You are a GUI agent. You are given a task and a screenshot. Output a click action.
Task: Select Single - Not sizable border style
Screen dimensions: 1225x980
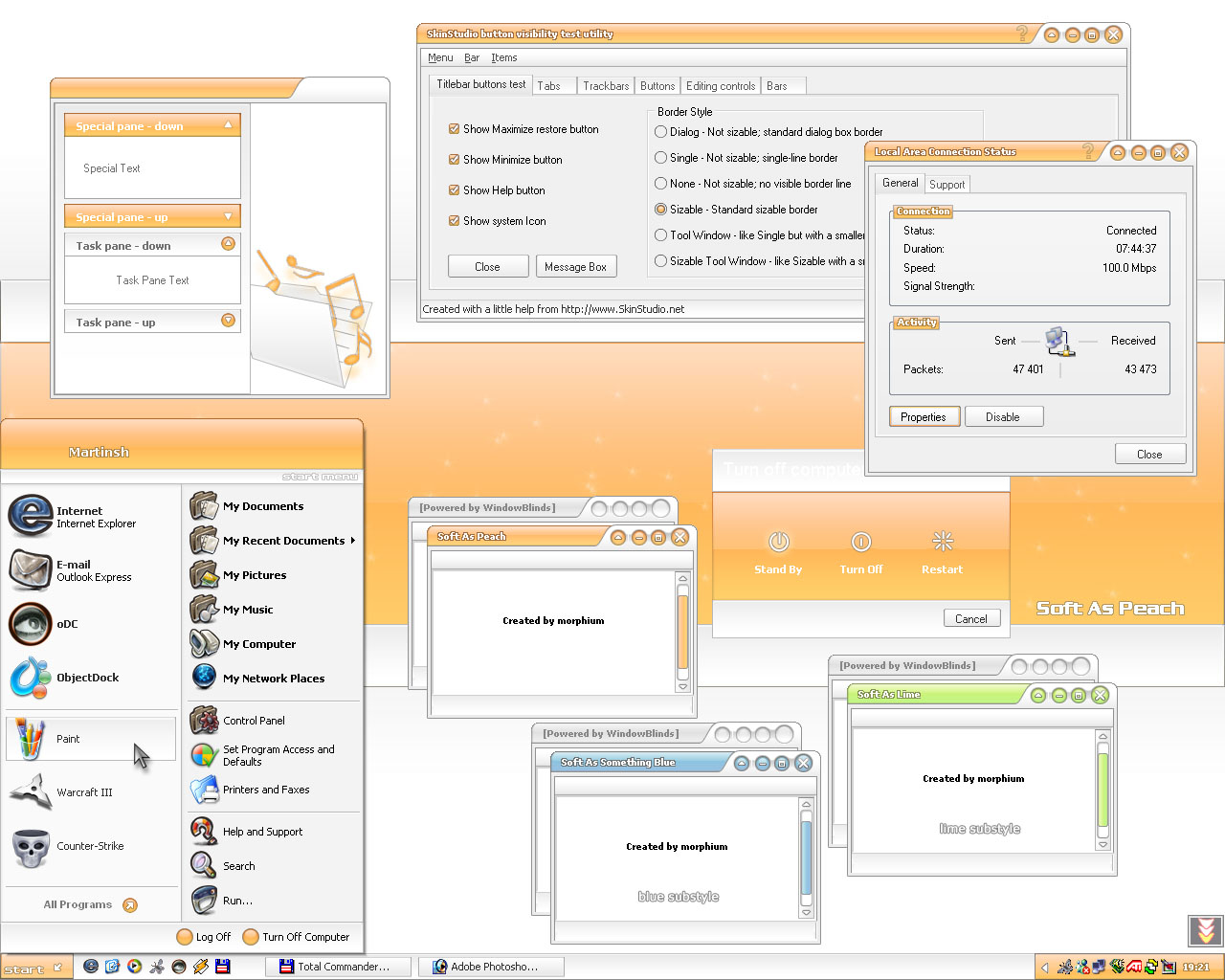(x=660, y=158)
